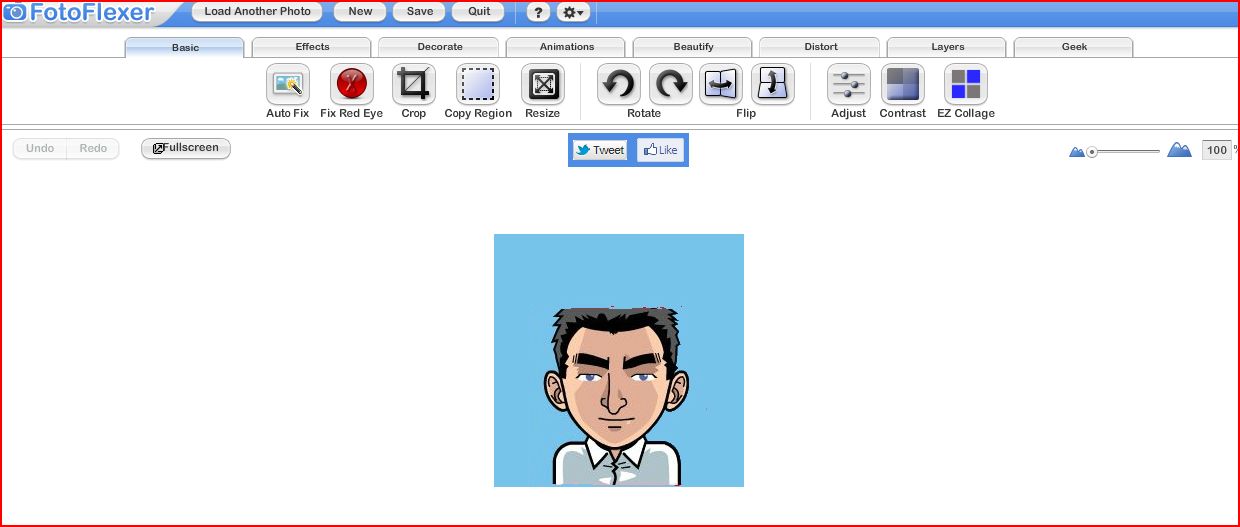Open the Contrast tool
This screenshot has width=1240, height=527.
[903, 85]
